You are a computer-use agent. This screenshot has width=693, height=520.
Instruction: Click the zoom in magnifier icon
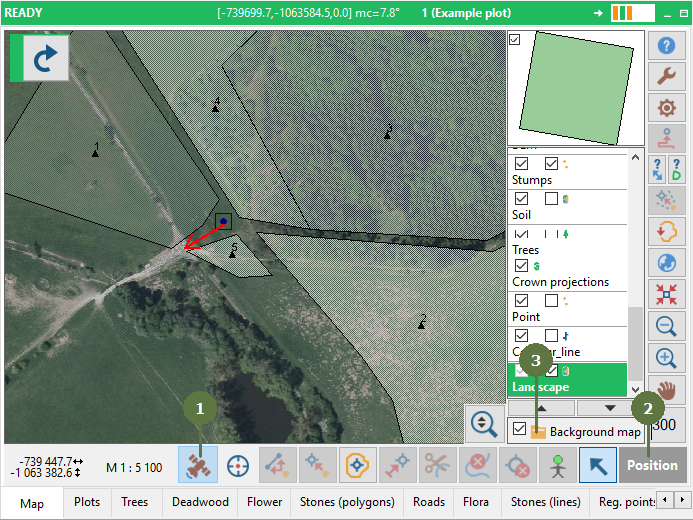[666, 358]
